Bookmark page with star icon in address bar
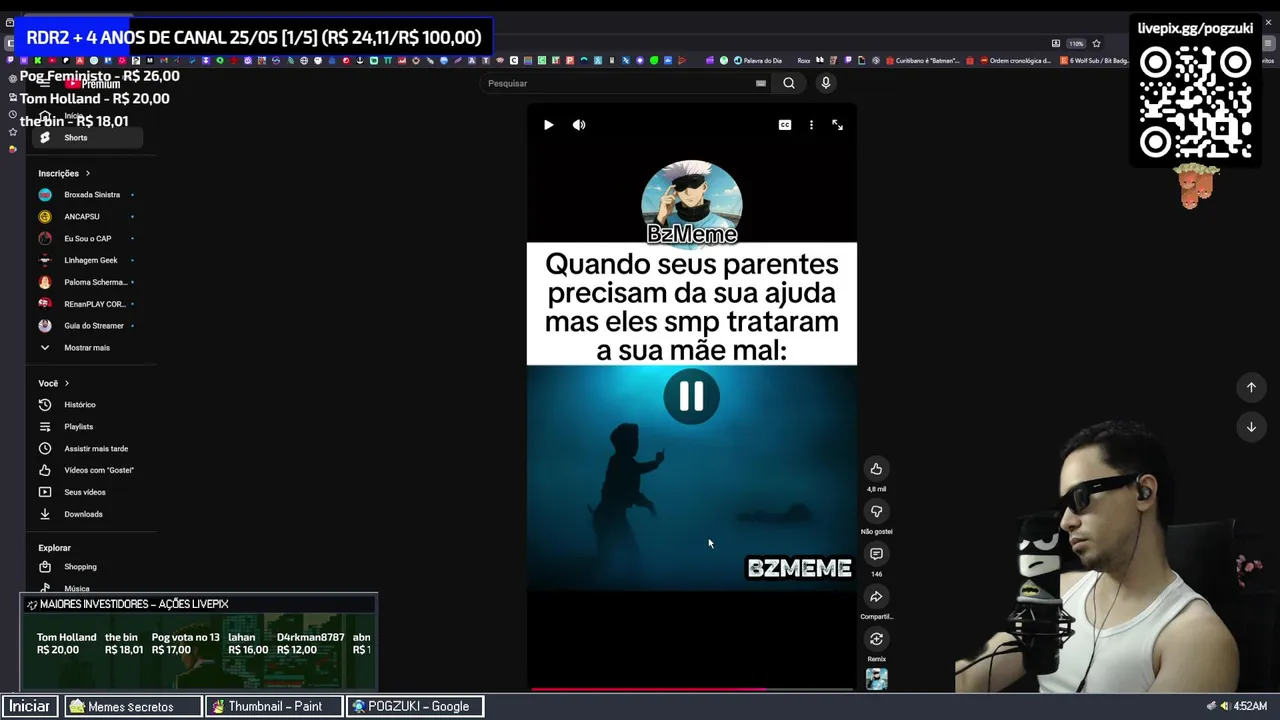Image resolution: width=1280 pixels, height=720 pixels. (1096, 44)
